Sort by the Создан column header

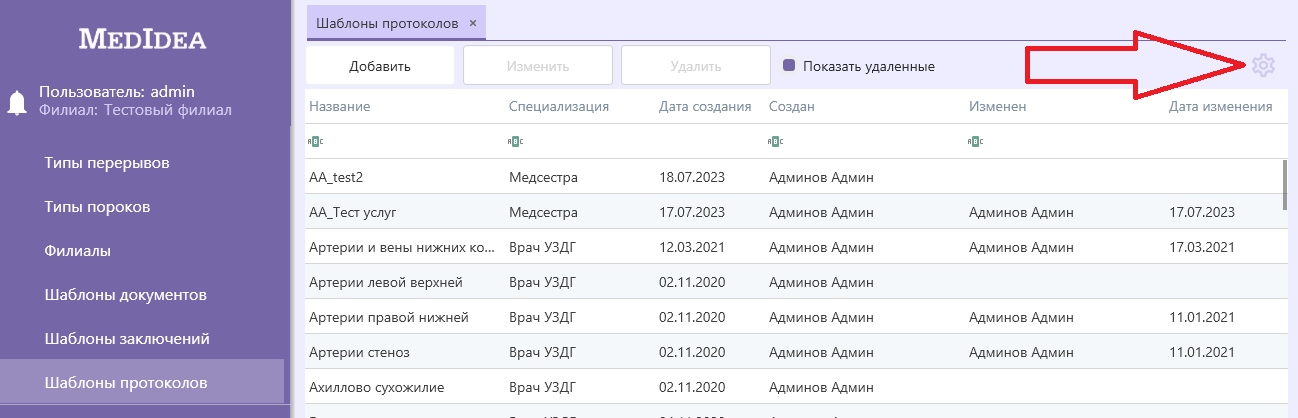point(792,106)
